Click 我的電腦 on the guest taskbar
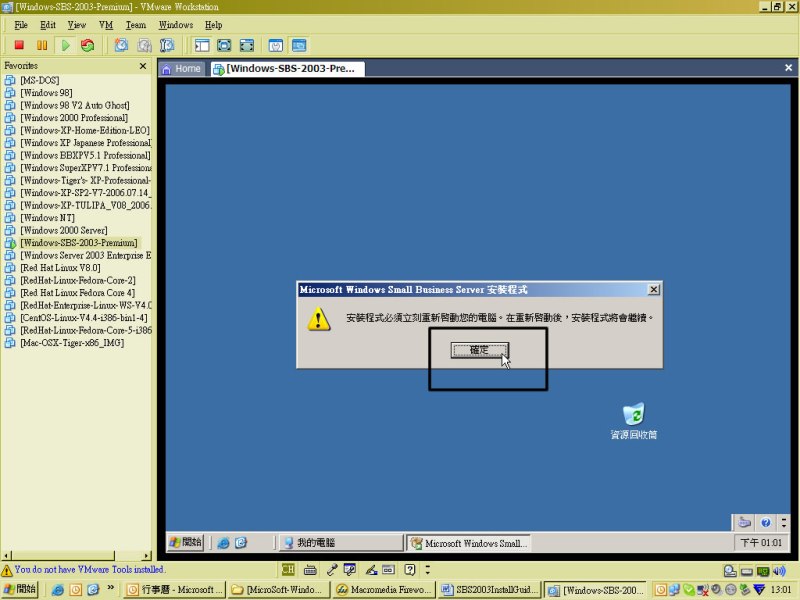 (x=341, y=543)
